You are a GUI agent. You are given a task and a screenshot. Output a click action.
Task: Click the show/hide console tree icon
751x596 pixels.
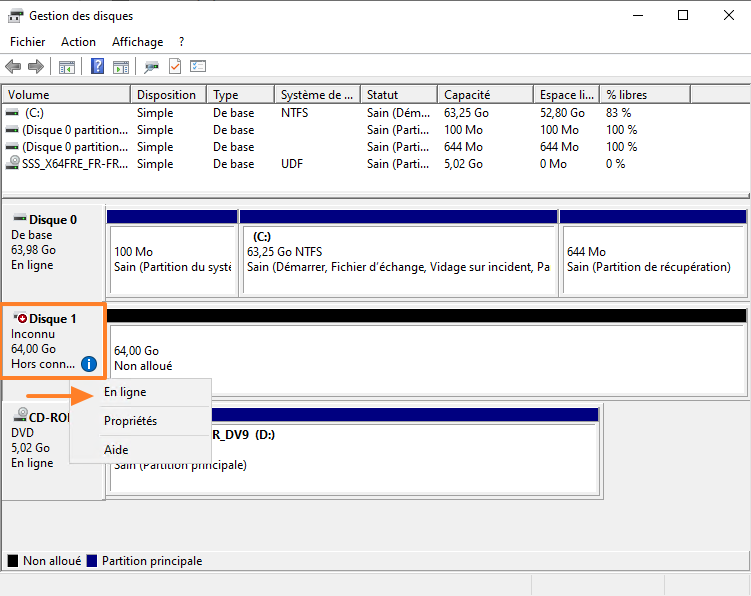pyautogui.click(x=67, y=67)
